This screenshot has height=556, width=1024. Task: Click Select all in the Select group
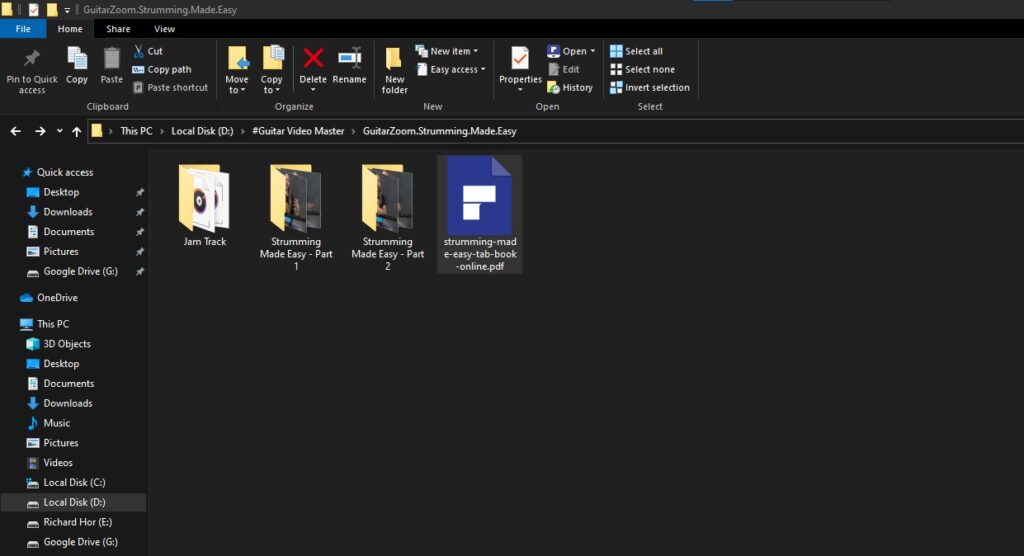coord(636,51)
